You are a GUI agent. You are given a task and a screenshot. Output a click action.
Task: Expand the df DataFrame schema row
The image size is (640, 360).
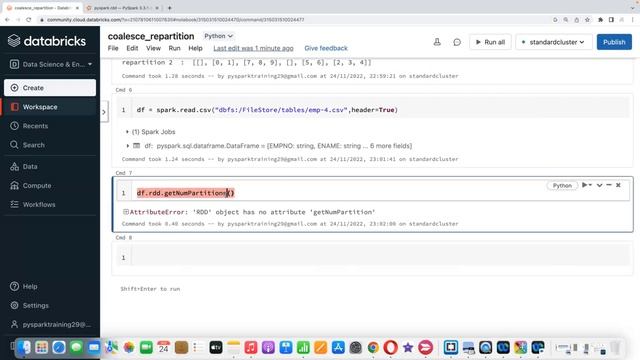point(127,146)
